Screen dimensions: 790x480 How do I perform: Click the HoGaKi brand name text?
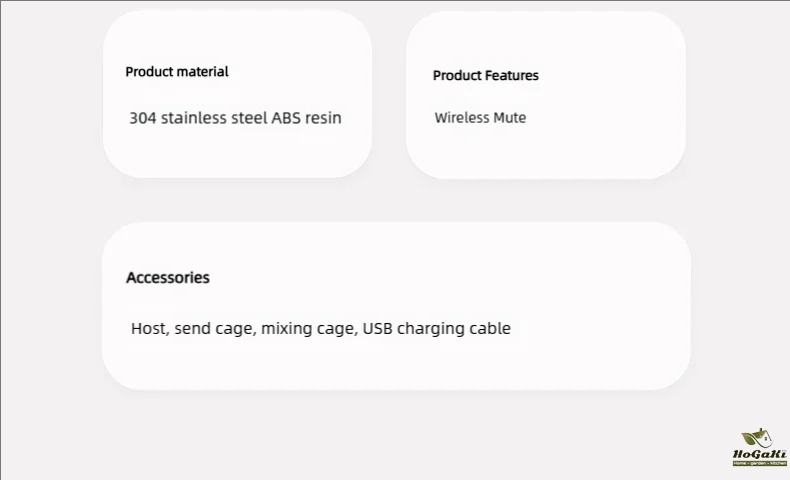pyautogui.click(x=759, y=454)
